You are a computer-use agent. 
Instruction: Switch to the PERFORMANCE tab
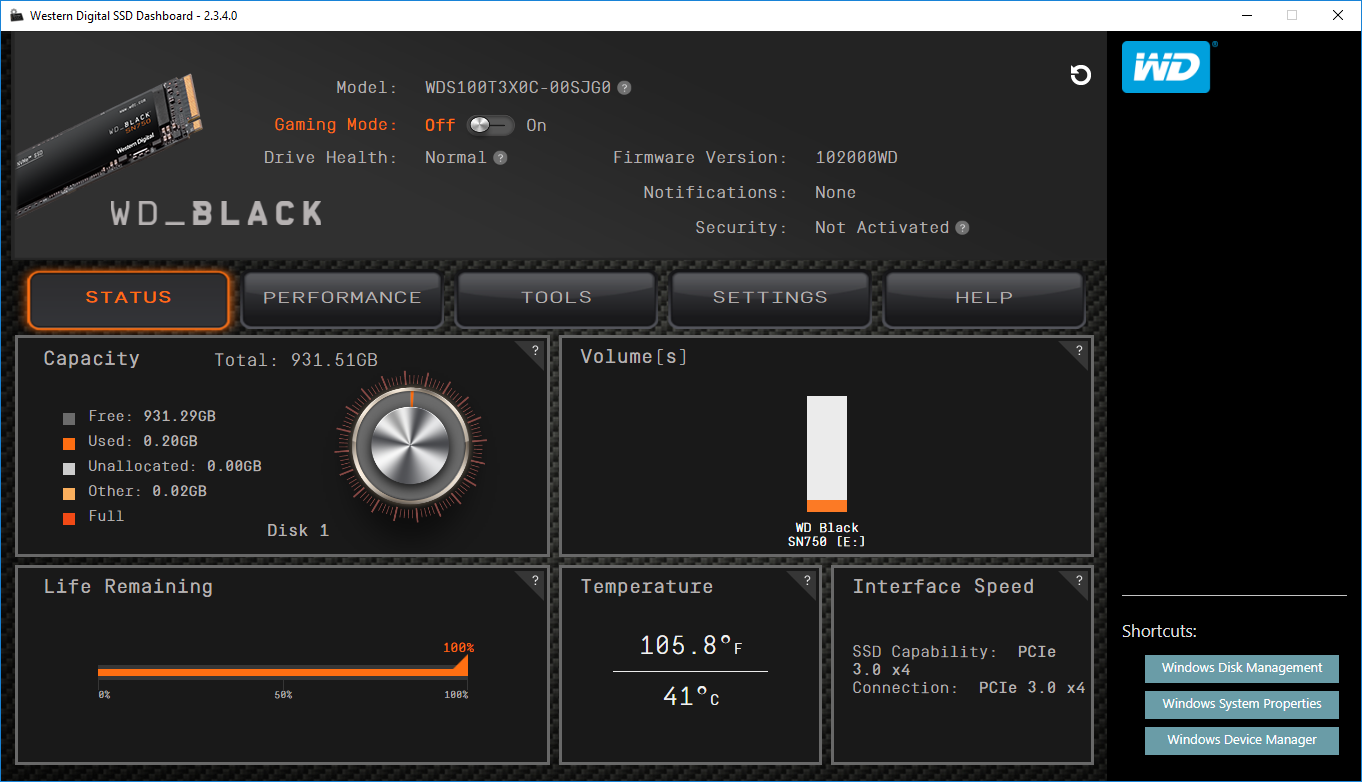(x=342, y=298)
